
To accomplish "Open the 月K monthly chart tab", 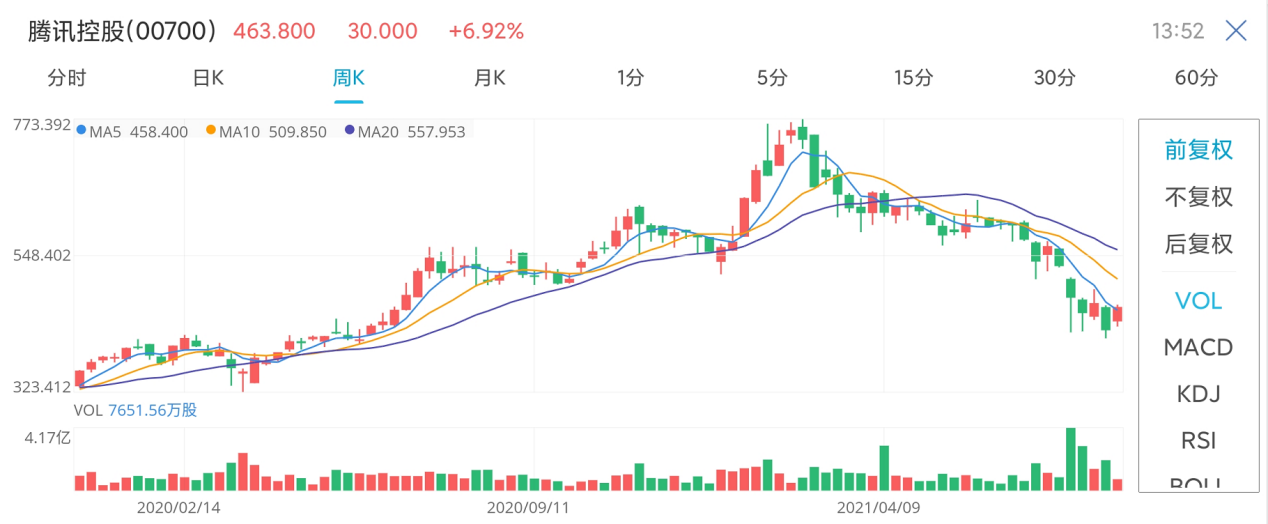I will click(489, 78).
